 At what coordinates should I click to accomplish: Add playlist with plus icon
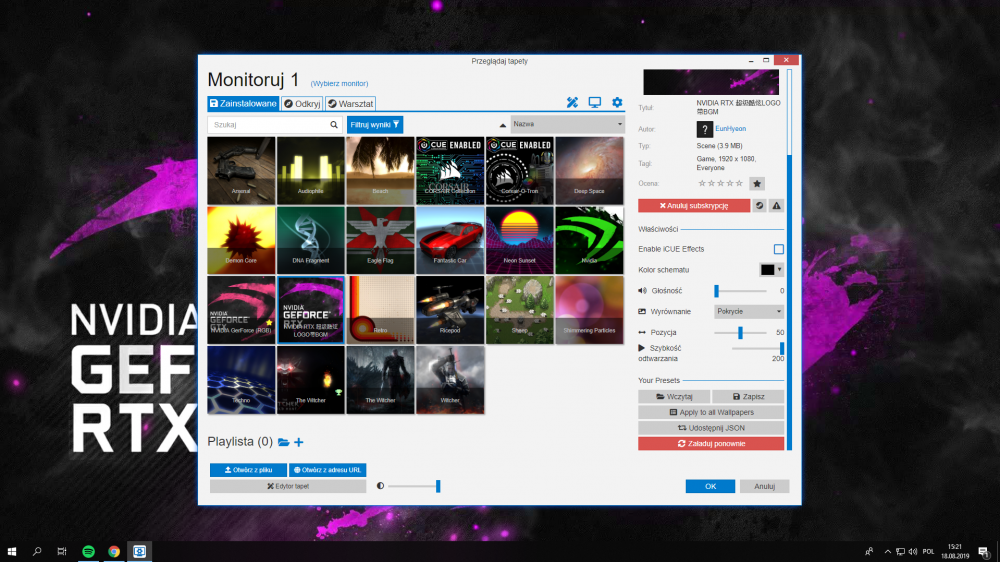[298, 442]
